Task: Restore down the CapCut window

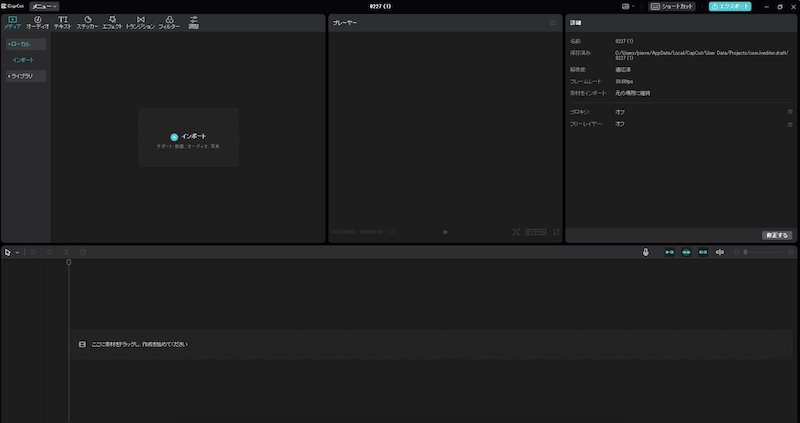Action: pos(780,7)
